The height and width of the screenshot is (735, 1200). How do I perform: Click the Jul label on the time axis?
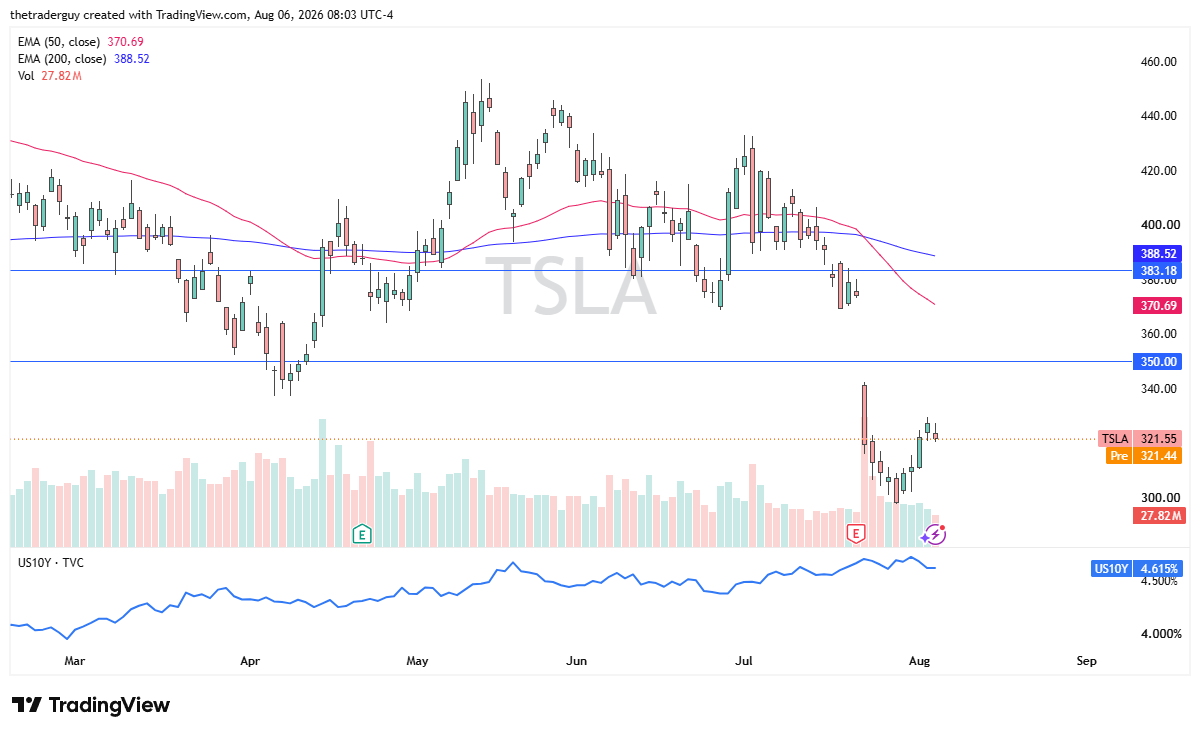tap(743, 661)
